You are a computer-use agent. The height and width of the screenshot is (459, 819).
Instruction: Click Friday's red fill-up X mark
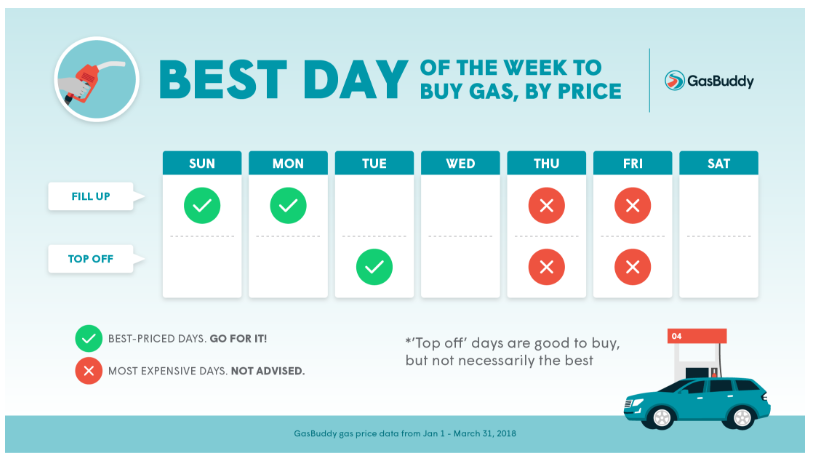pyautogui.click(x=633, y=206)
